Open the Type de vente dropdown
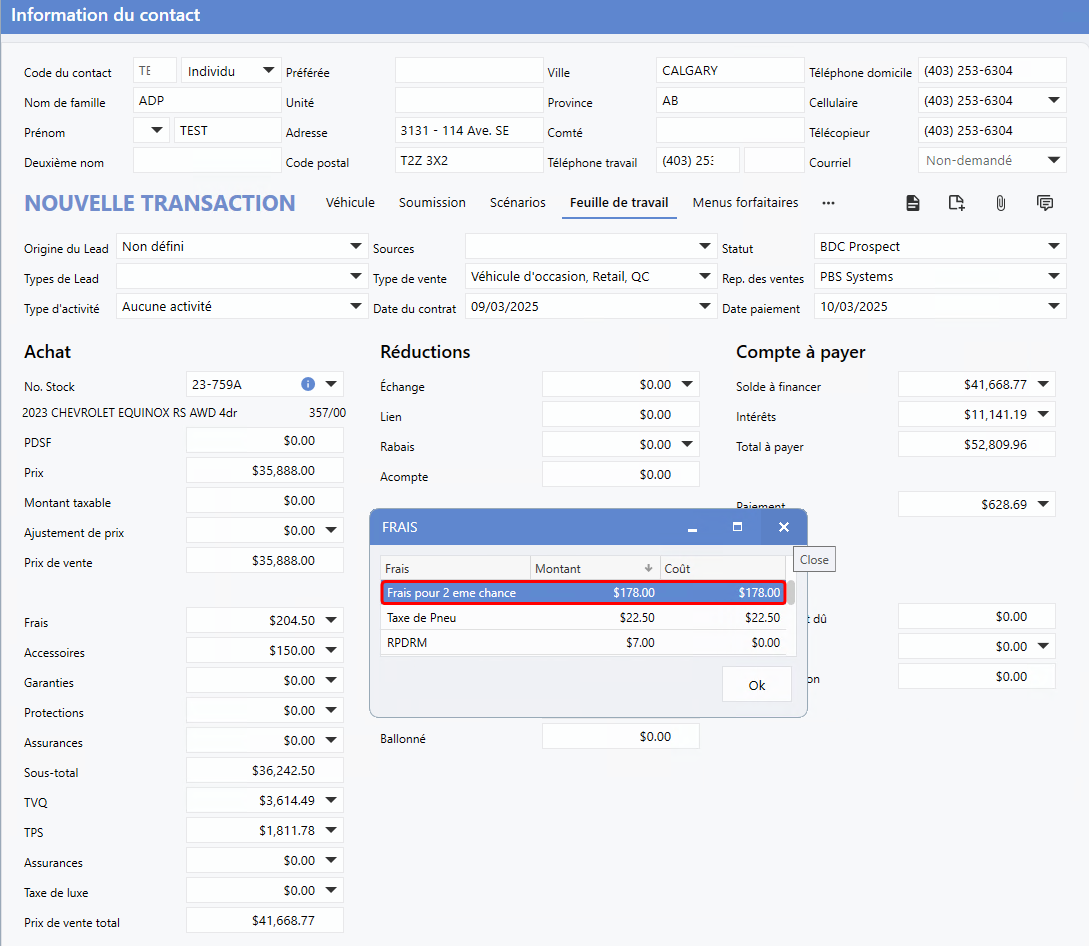The image size is (1089, 946). tap(705, 277)
